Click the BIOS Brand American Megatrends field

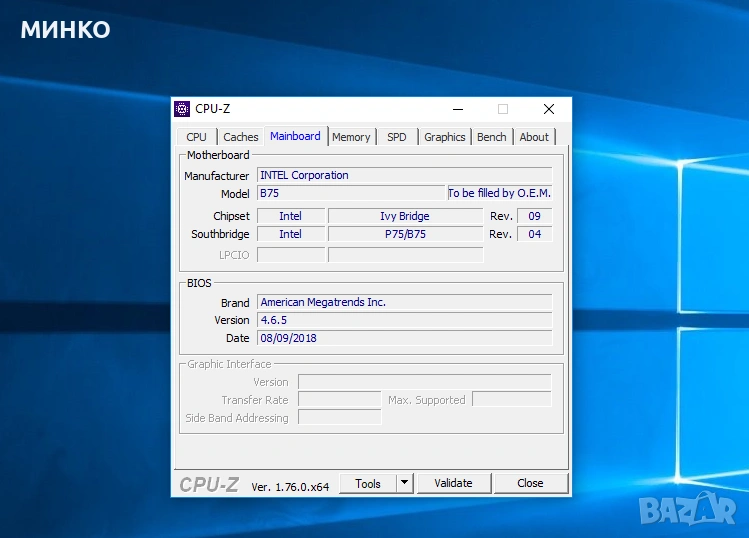tap(404, 302)
